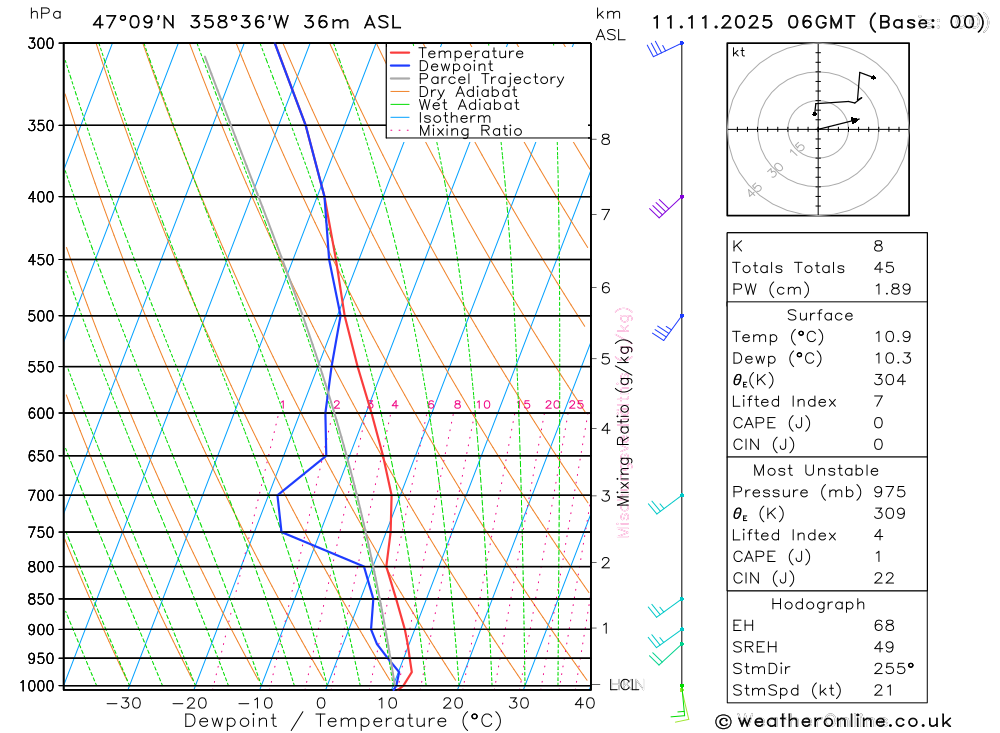Click the pink dotted Mixing Ratio legend line
The width and height of the screenshot is (1000, 733).
pos(399,131)
